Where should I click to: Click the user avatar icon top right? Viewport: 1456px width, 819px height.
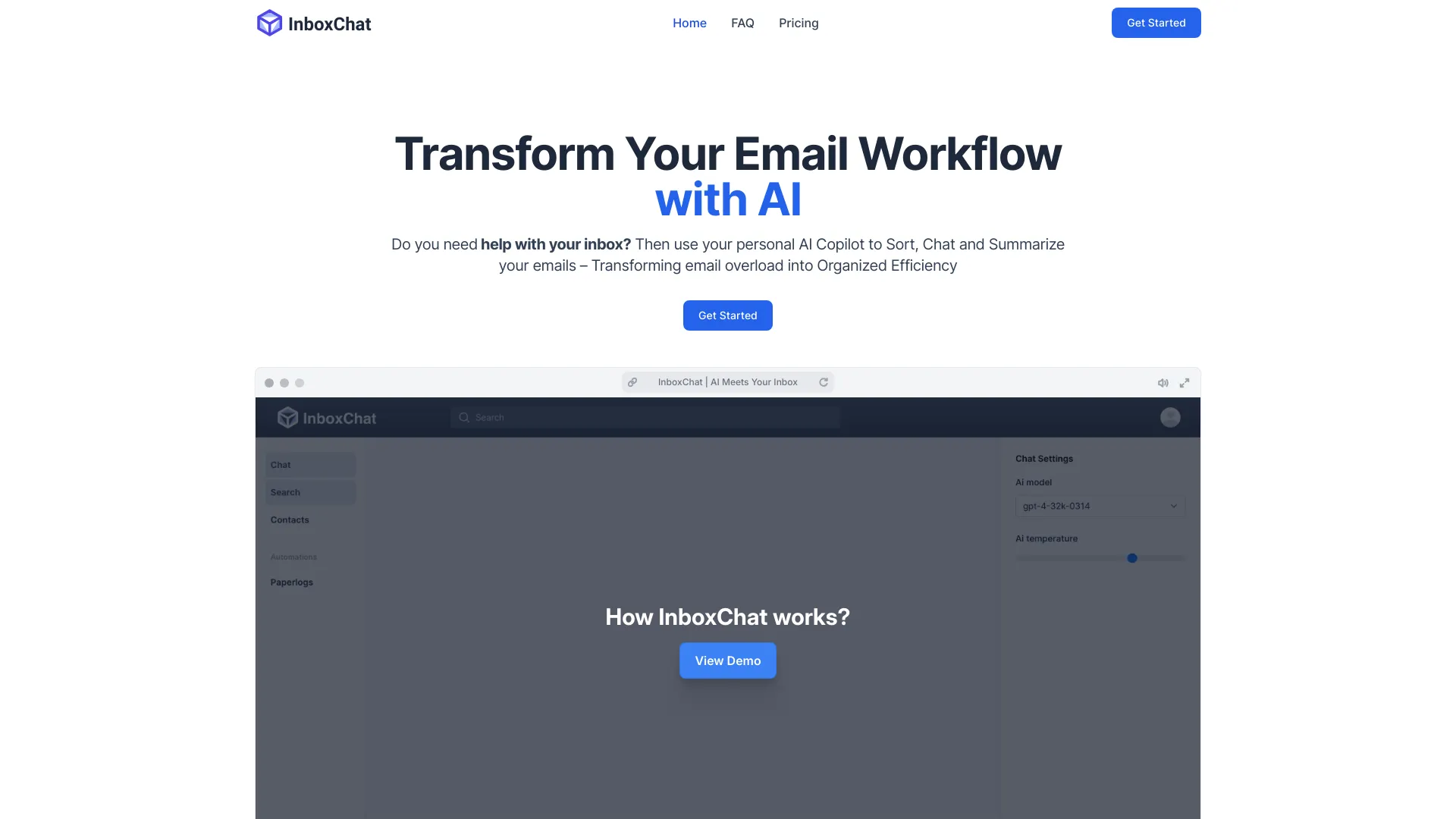pyautogui.click(x=1170, y=417)
